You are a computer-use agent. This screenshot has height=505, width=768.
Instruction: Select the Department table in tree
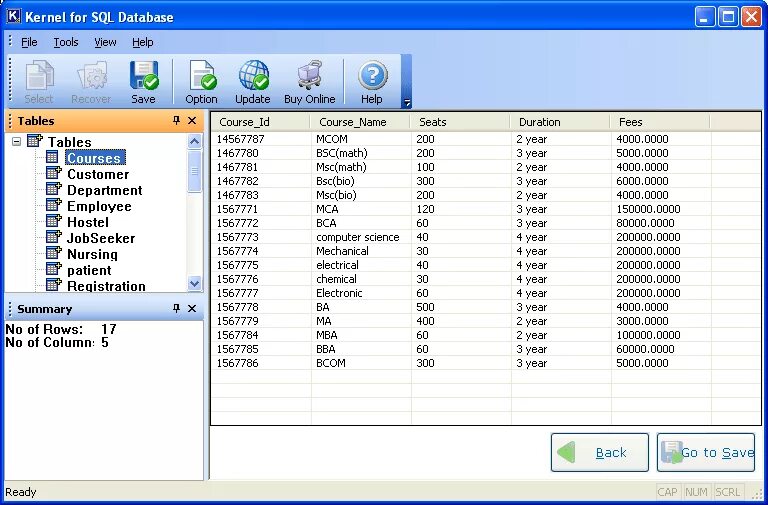click(104, 190)
